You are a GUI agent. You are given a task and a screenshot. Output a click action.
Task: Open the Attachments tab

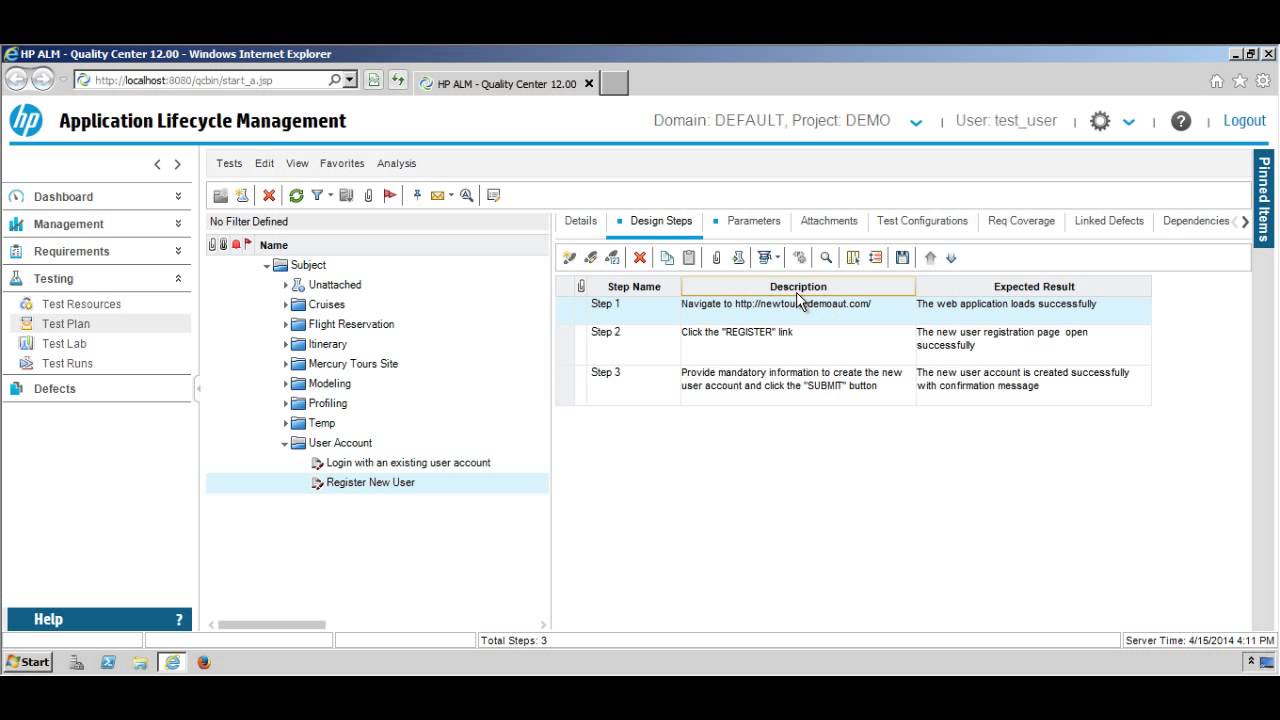(829, 221)
